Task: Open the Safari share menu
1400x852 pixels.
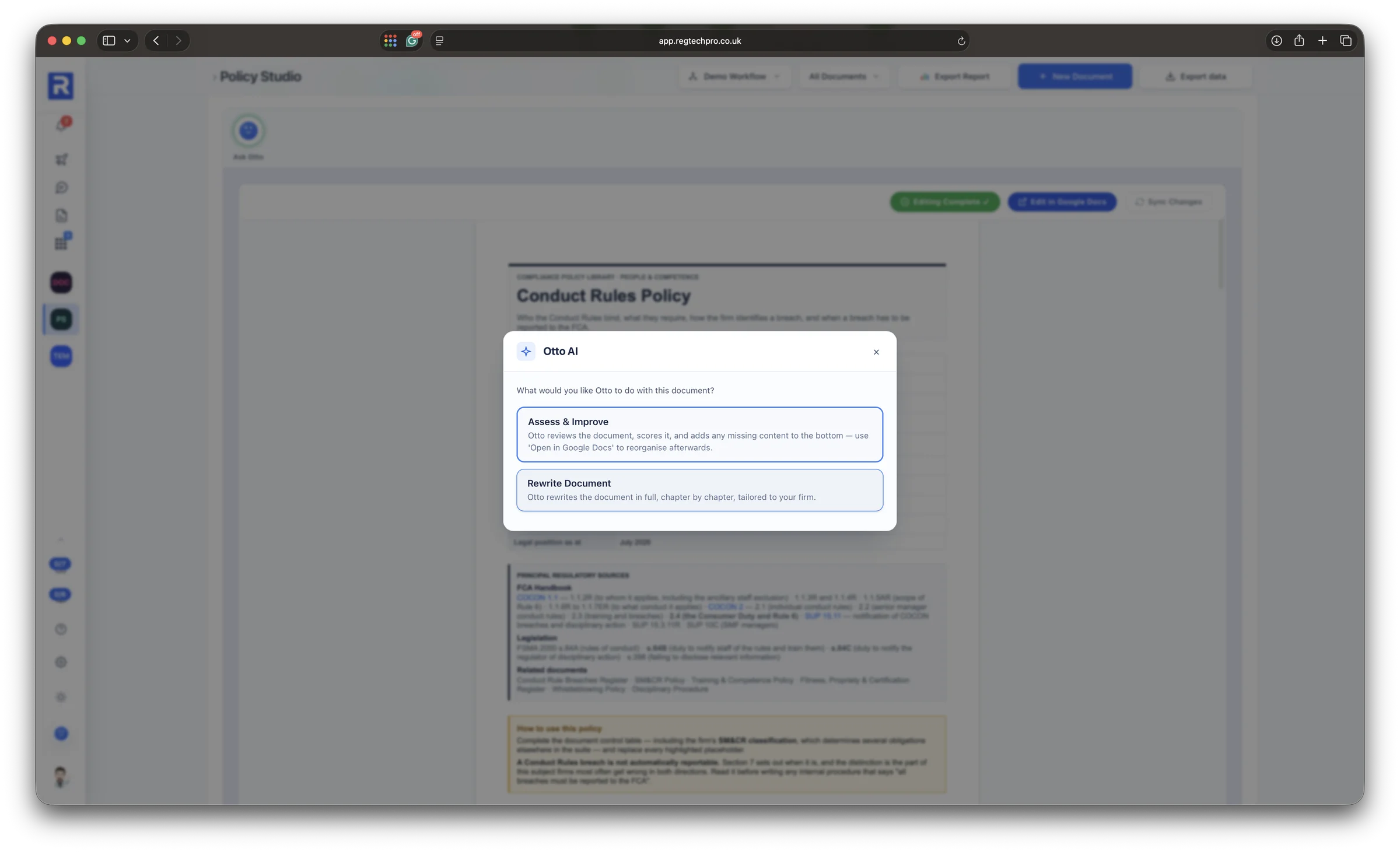Action: [1299, 40]
